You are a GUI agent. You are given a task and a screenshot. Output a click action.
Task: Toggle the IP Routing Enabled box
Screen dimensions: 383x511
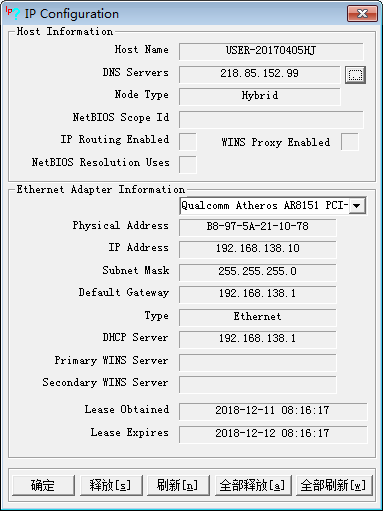(188, 142)
